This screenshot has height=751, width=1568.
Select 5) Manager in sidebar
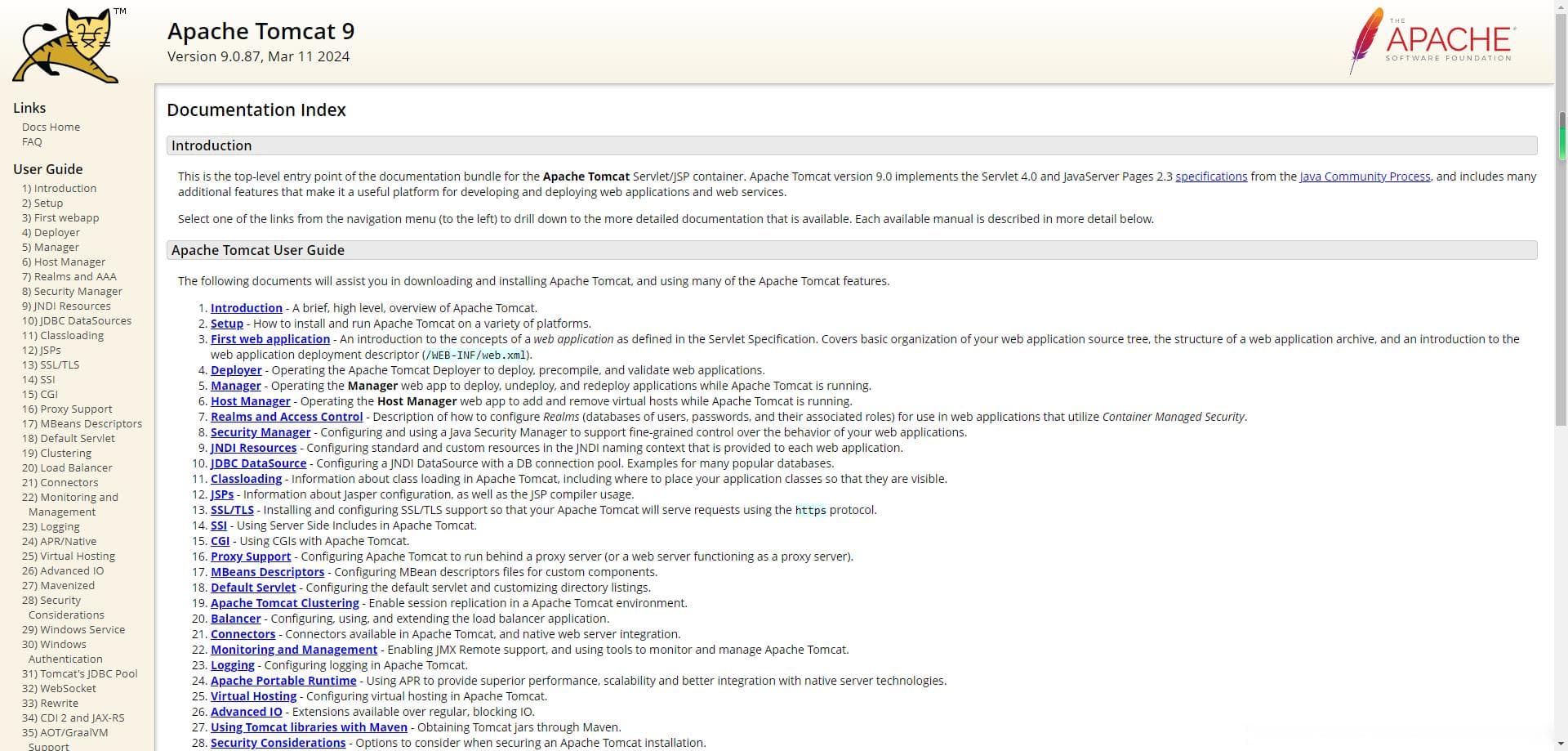click(51, 247)
